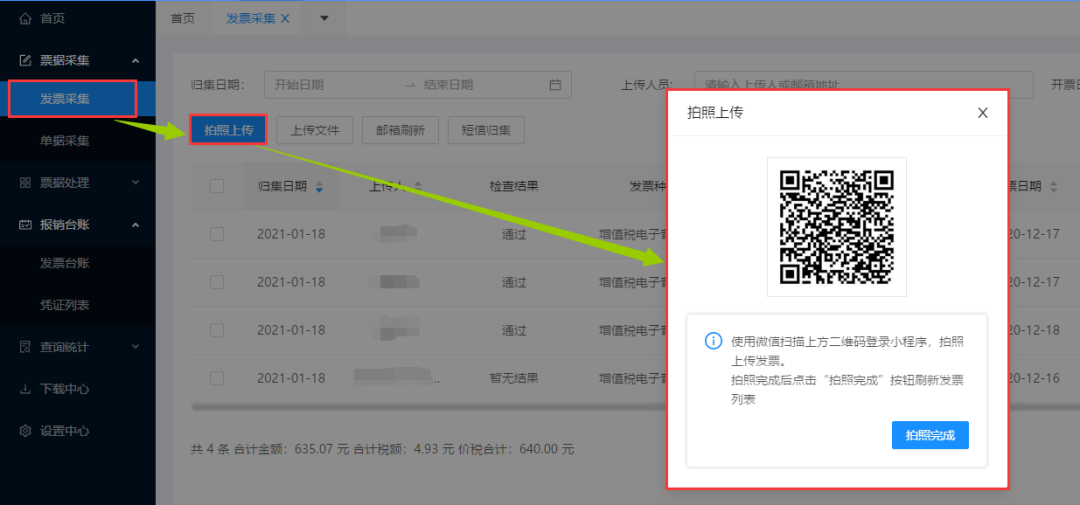Click the 查询统计 search-document icon
This screenshot has height=505, width=1080.
(25, 347)
